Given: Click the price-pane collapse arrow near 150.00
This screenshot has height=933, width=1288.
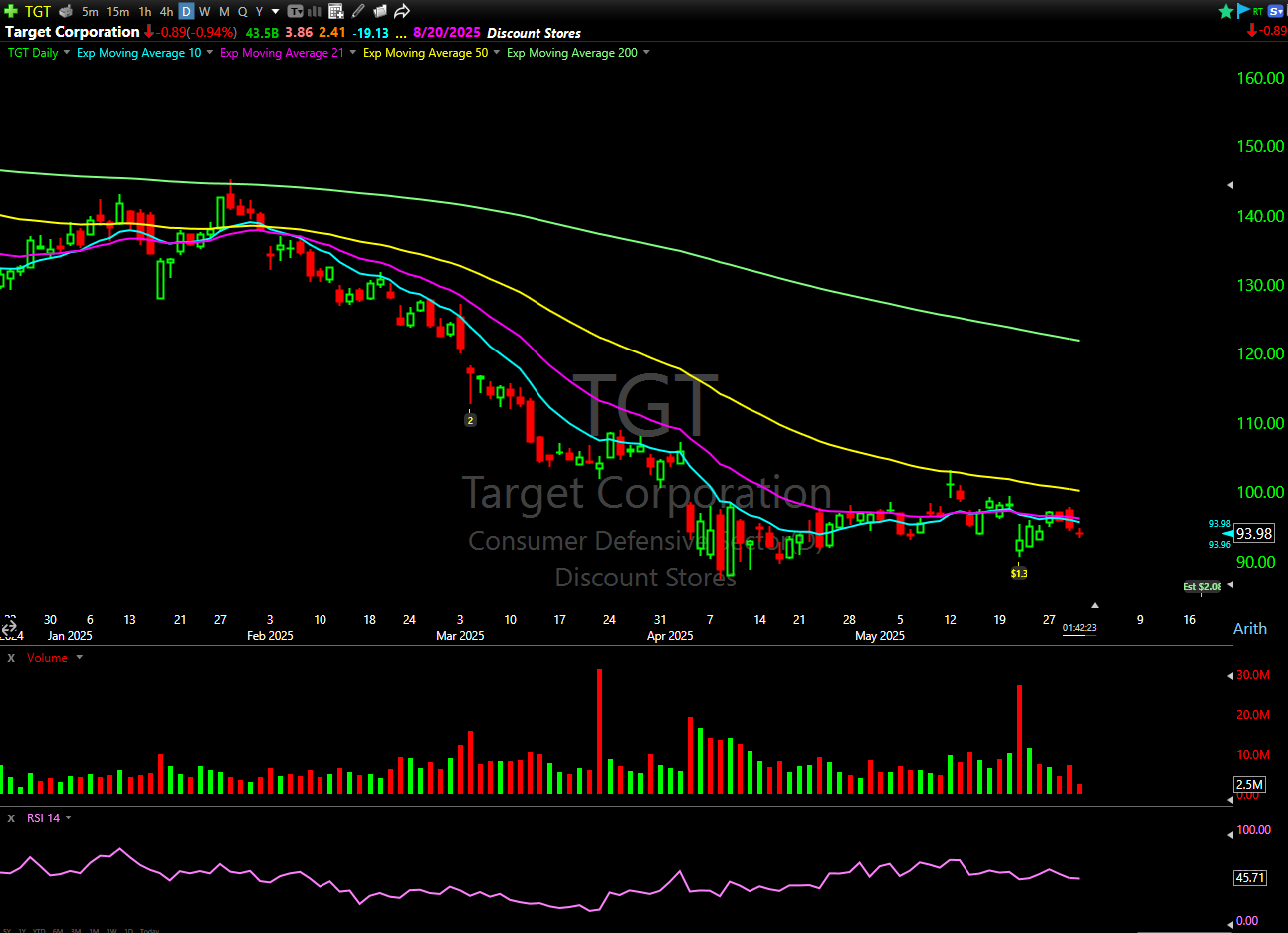Looking at the screenshot, I should click(x=1230, y=185).
